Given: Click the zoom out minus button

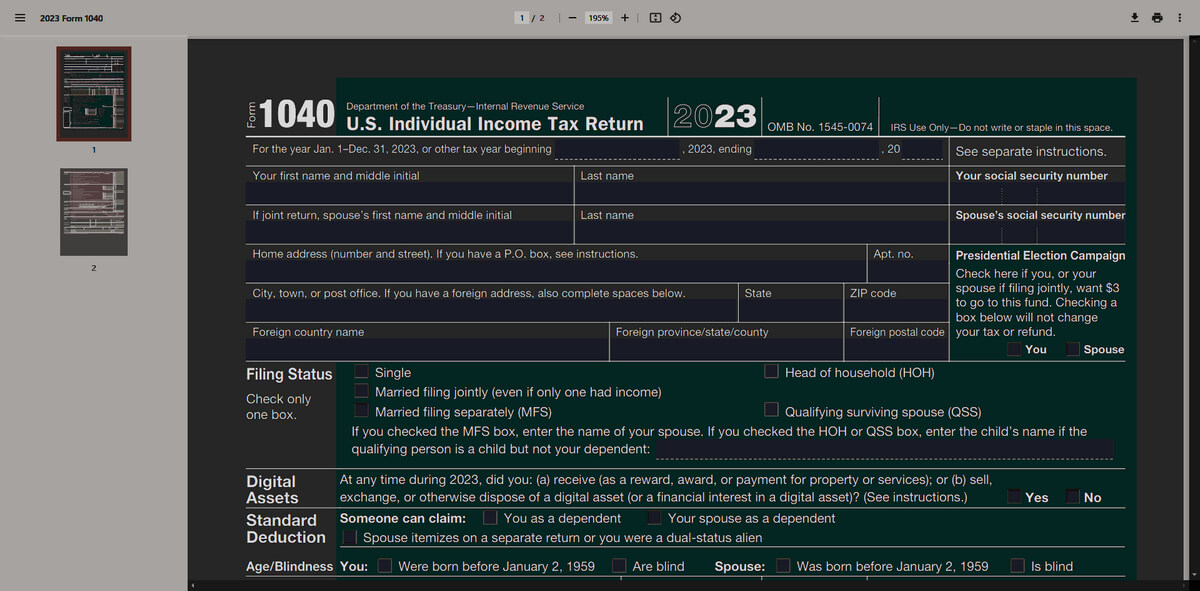Looking at the screenshot, I should coord(571,18).
